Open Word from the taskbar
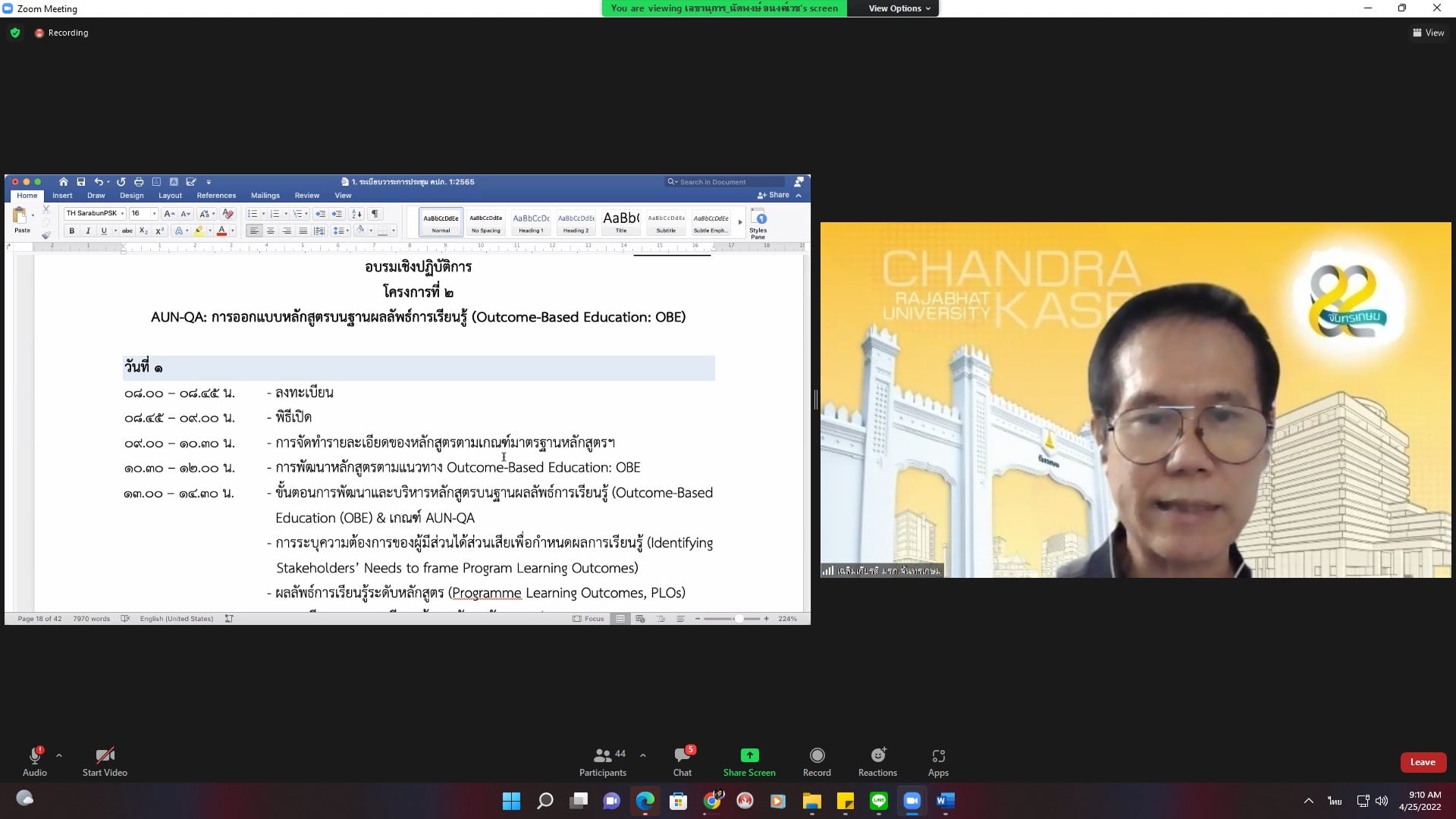Screen dimensions: 1456x819 point(945,801)
